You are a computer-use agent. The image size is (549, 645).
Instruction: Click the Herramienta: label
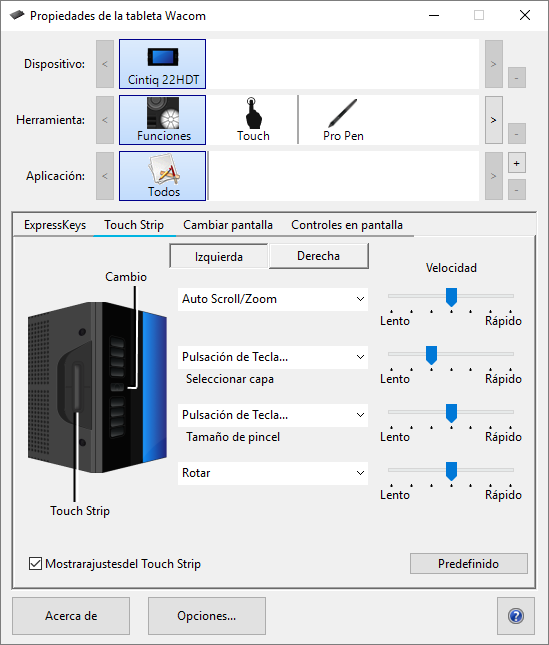pos(50,120)
